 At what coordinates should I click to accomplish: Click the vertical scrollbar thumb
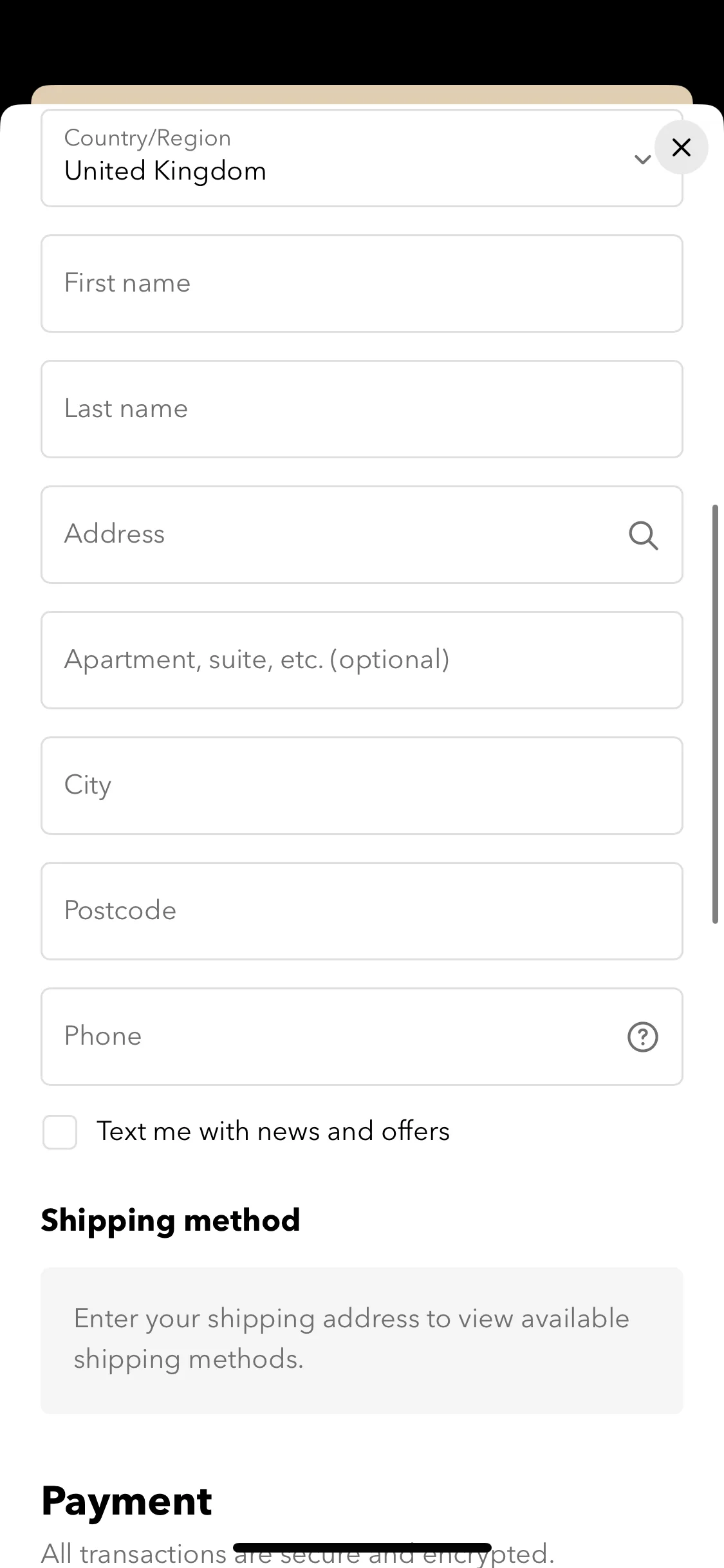click(x=715, y=714)
